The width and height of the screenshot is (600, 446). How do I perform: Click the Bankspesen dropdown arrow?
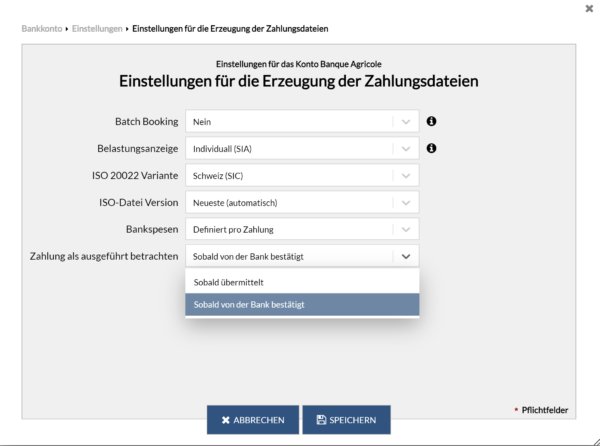405,229
